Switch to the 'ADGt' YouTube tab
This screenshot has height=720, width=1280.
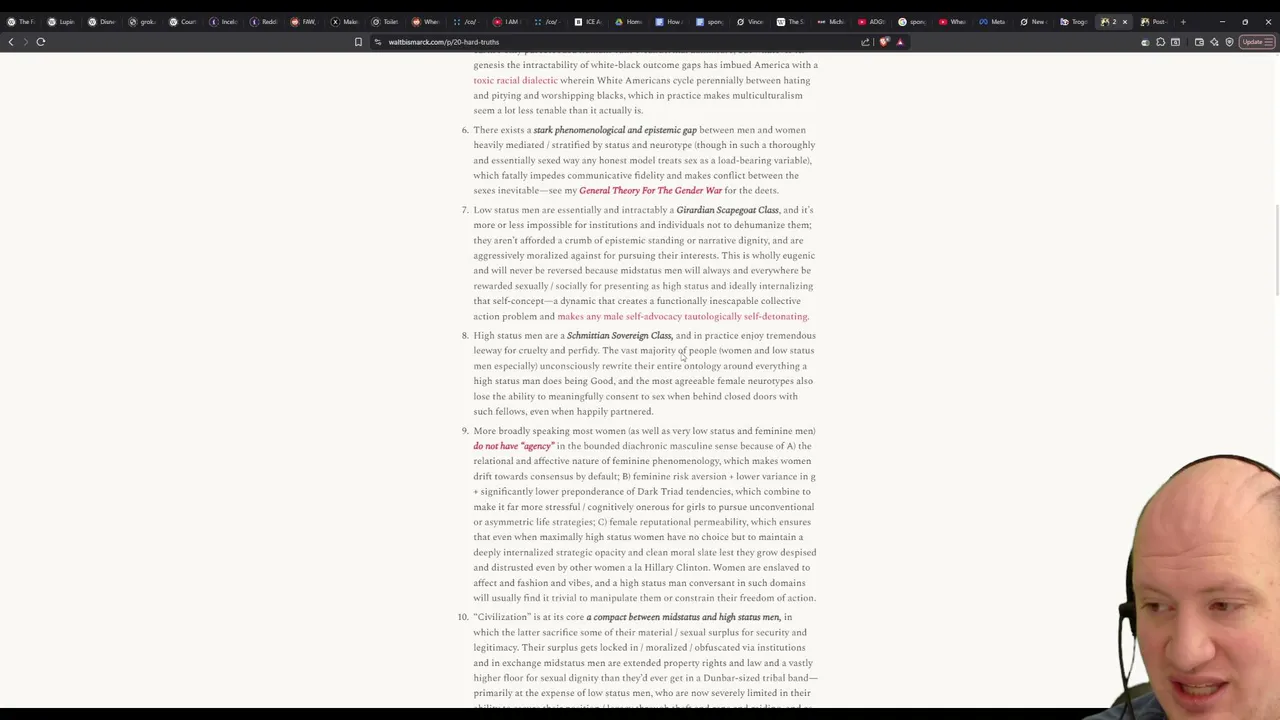[x=871, y=22]
